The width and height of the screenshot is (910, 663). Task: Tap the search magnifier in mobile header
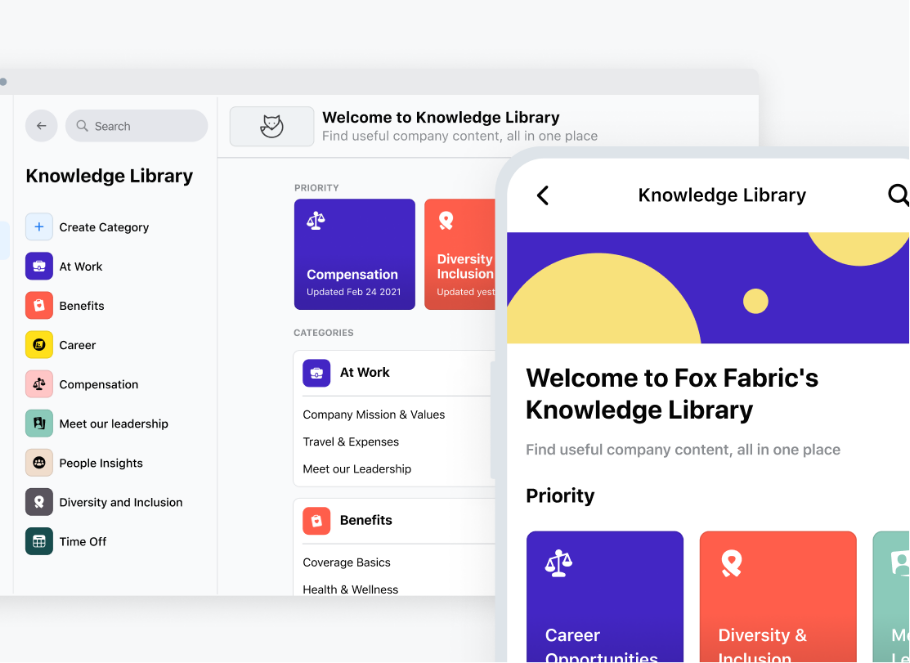coord(898,195)
